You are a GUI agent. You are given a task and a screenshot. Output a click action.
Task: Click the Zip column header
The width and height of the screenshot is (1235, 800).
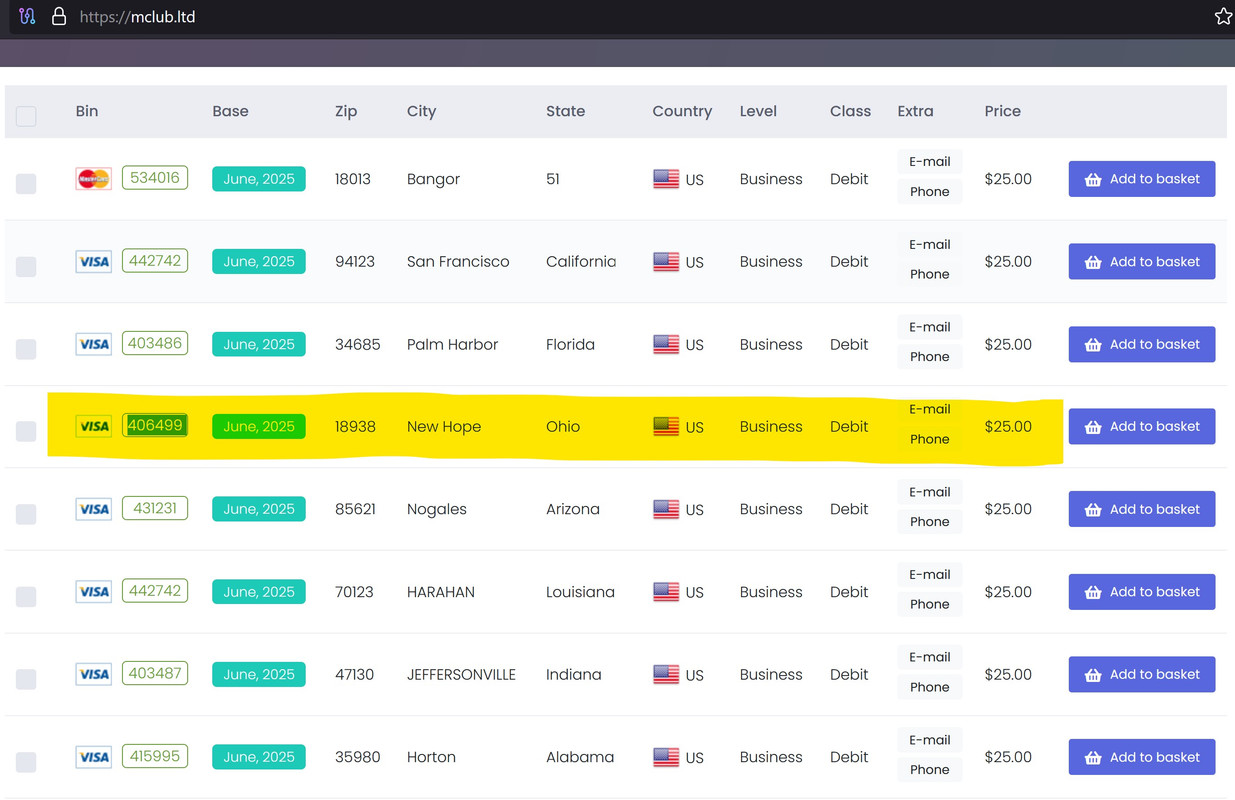pos(346,111)
